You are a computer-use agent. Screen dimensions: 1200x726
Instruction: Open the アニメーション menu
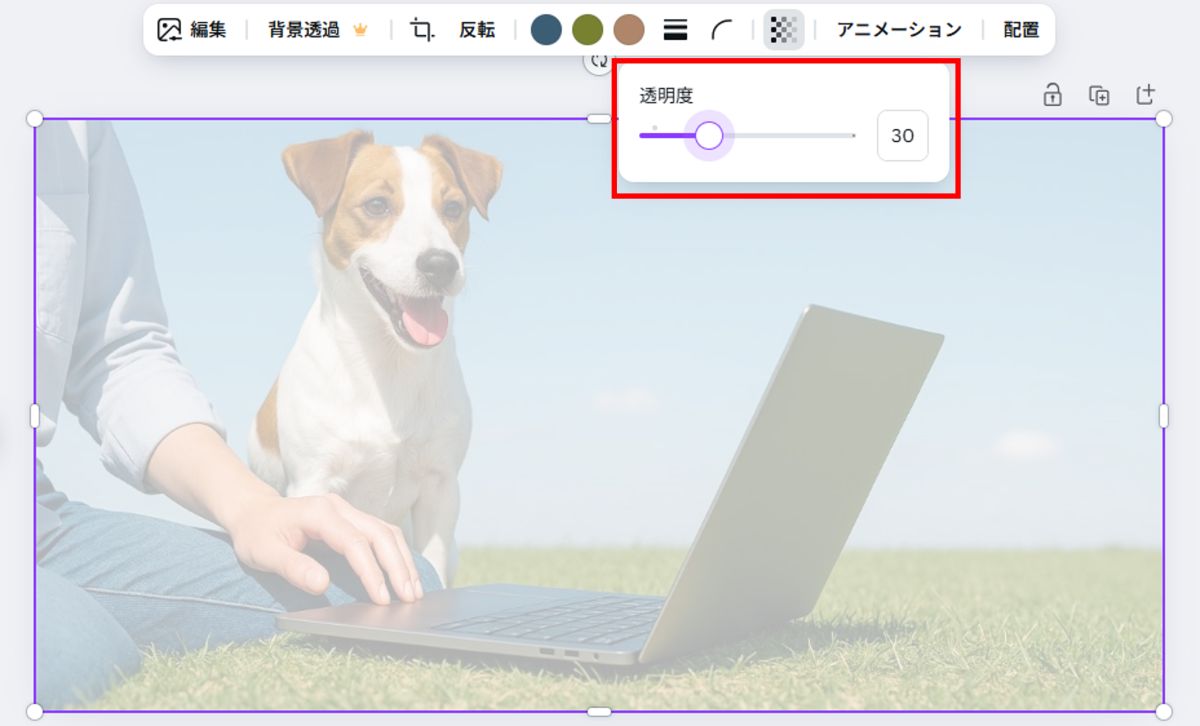[x=899, y=30]
